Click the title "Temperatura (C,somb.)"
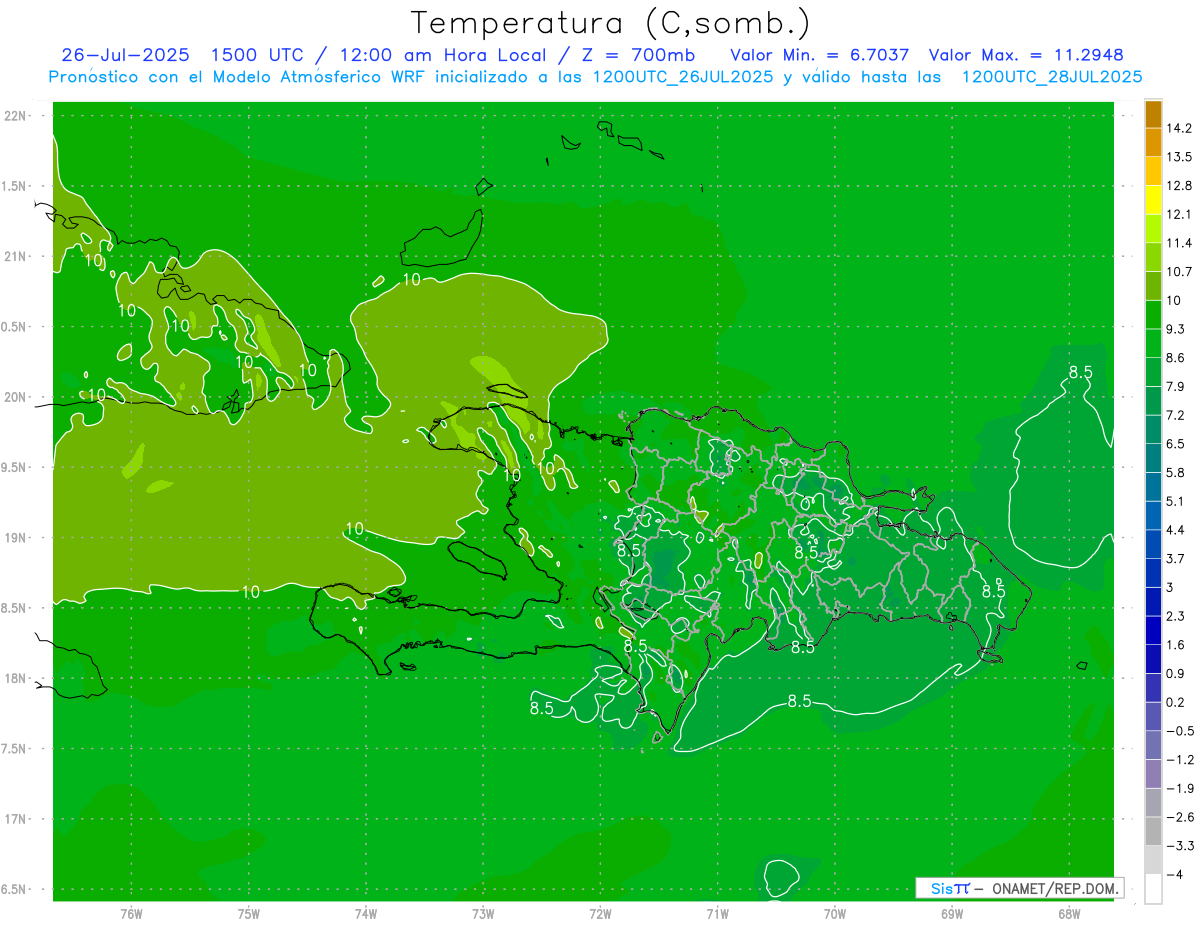This screenshot has height=927, width=1200. tap(610, 23)
